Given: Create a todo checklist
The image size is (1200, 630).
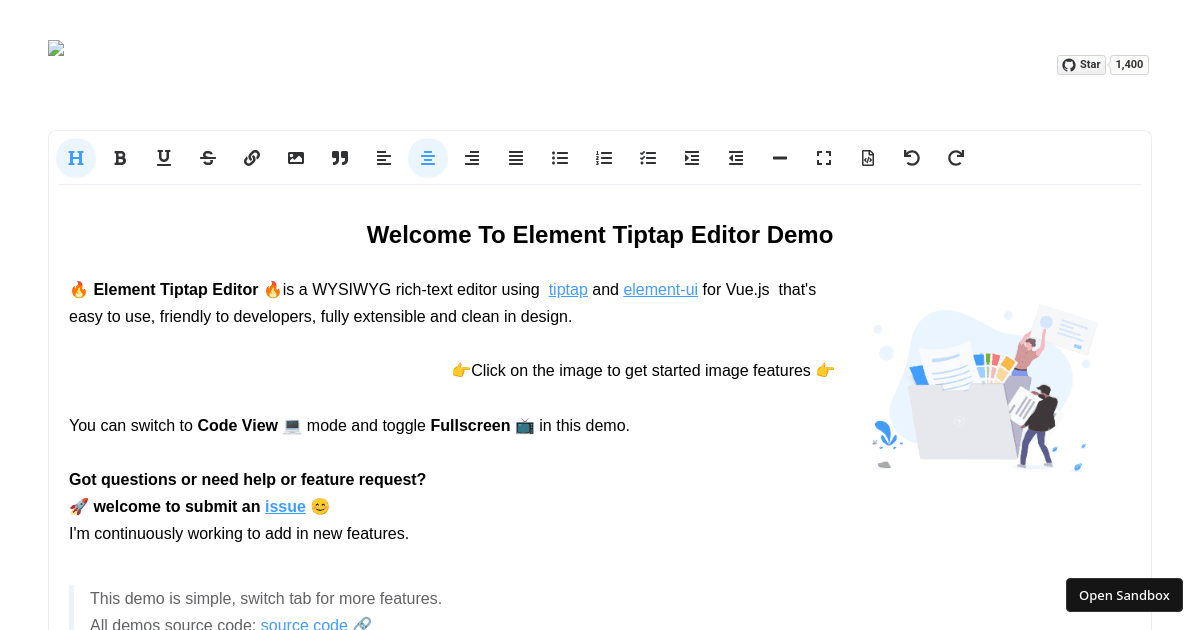Looking at the screenshot, I should (648, 158).
